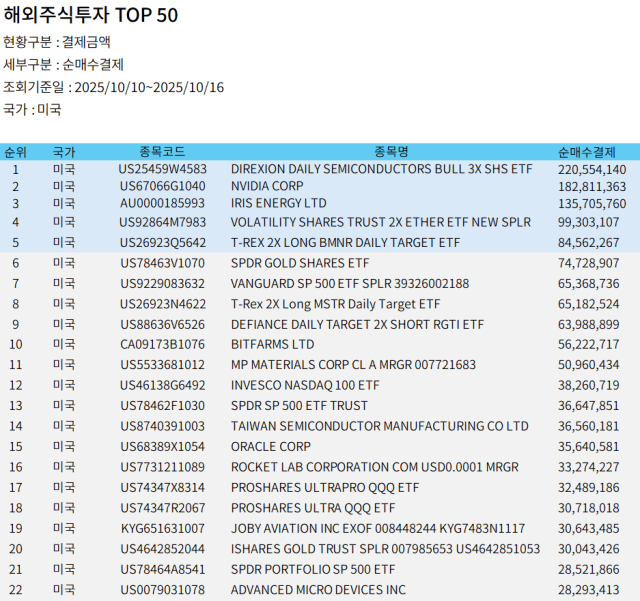Click the BITFARMS LTD stock name
This screenshot has width=640, height=601.
point(272,344)
